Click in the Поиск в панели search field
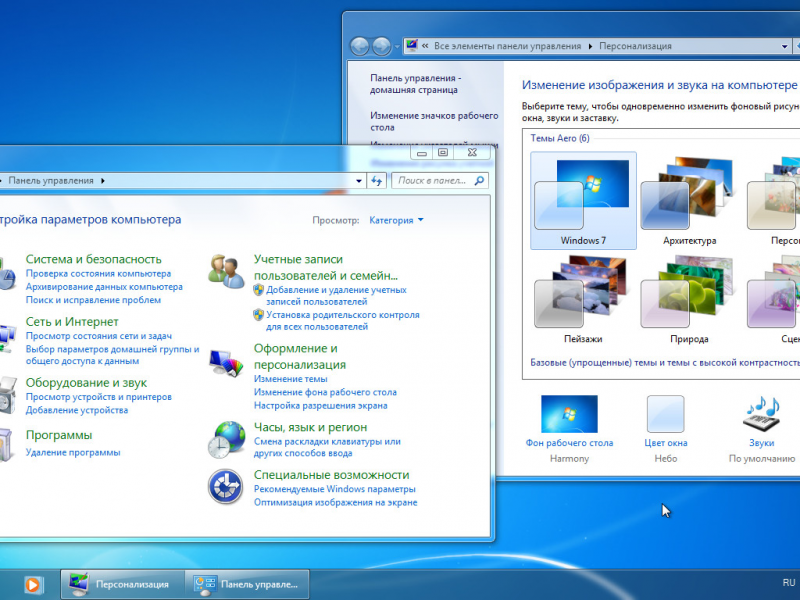The width and height of the screenshot is (800, 600). click(x=432, y=181)
